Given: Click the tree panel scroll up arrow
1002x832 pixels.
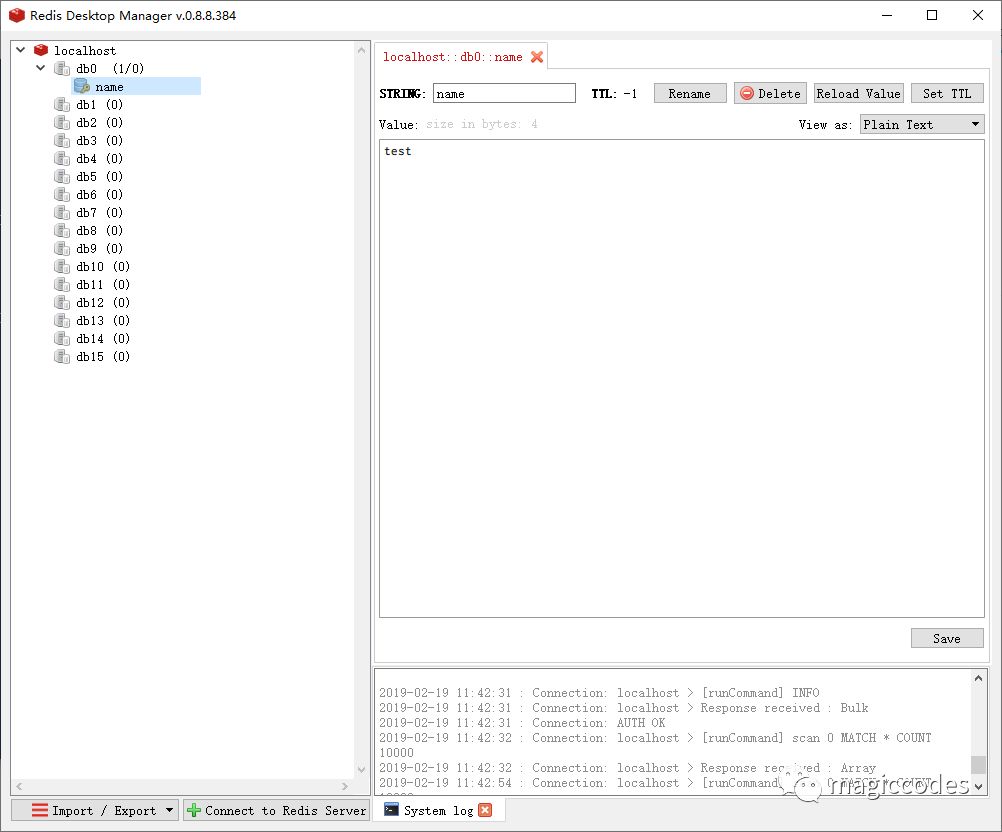Looking at the screenshot, I should (362, 50).
